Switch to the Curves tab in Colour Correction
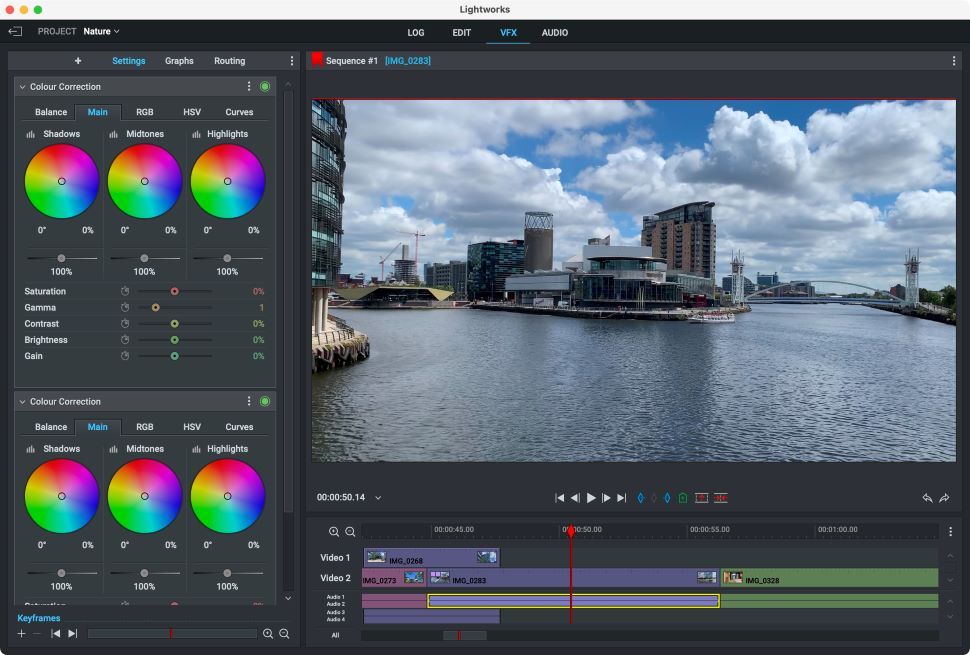970x655 pixels. (239, 112)
